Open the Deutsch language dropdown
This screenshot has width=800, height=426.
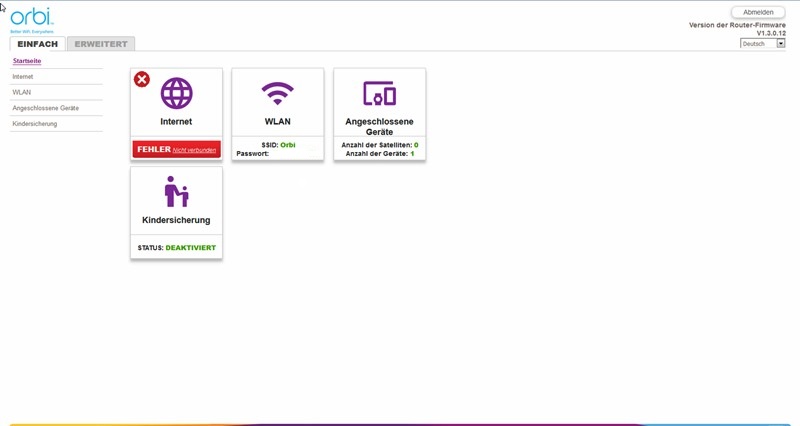pyautogui.click(x=763, y=44)
